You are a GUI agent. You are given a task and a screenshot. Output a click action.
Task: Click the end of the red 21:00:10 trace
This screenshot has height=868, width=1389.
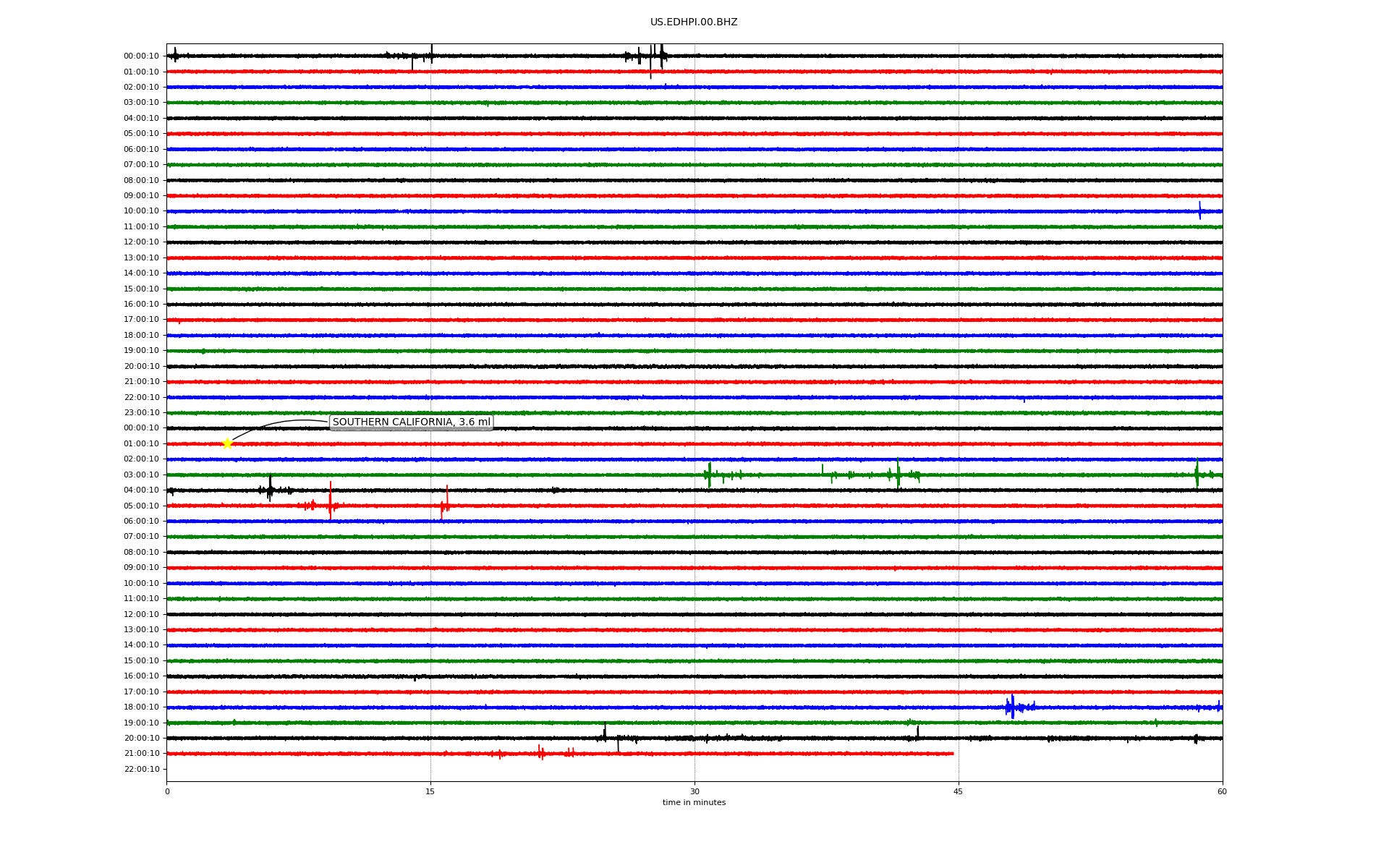pos(952,754)
